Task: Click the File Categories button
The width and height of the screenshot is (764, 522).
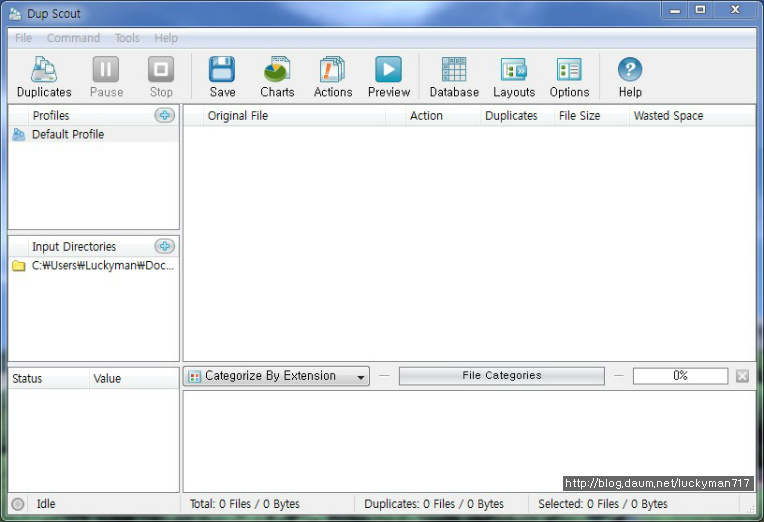Action: tap(502, 376)
